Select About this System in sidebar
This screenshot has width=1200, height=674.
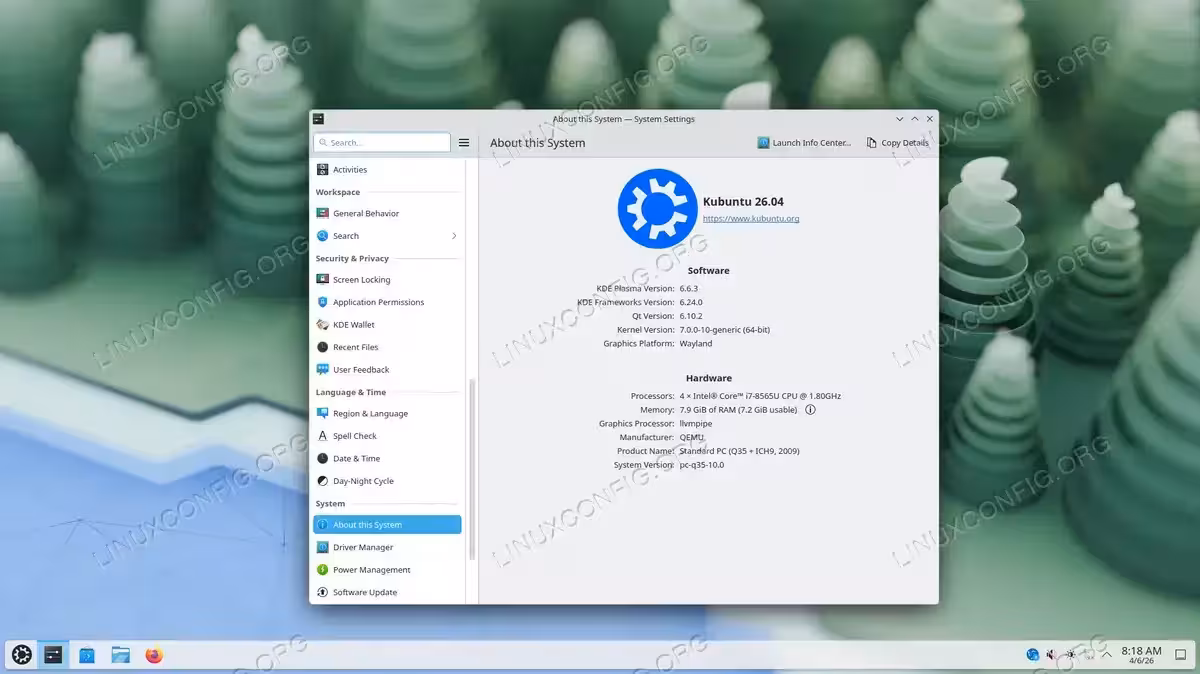click(387, 525)
